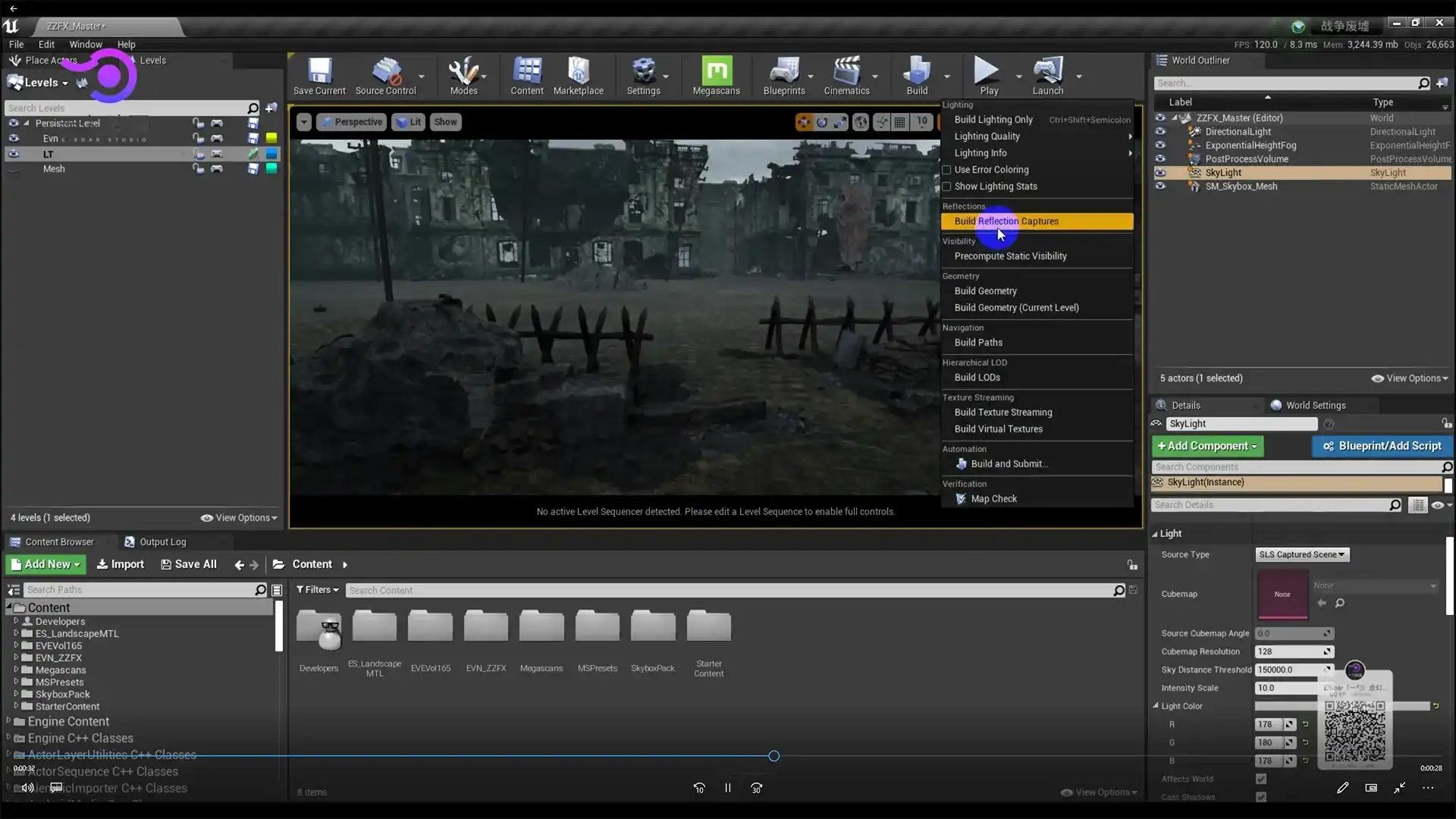Click the Import button in Content Browser
The image size is (1456, 819).
120,564
